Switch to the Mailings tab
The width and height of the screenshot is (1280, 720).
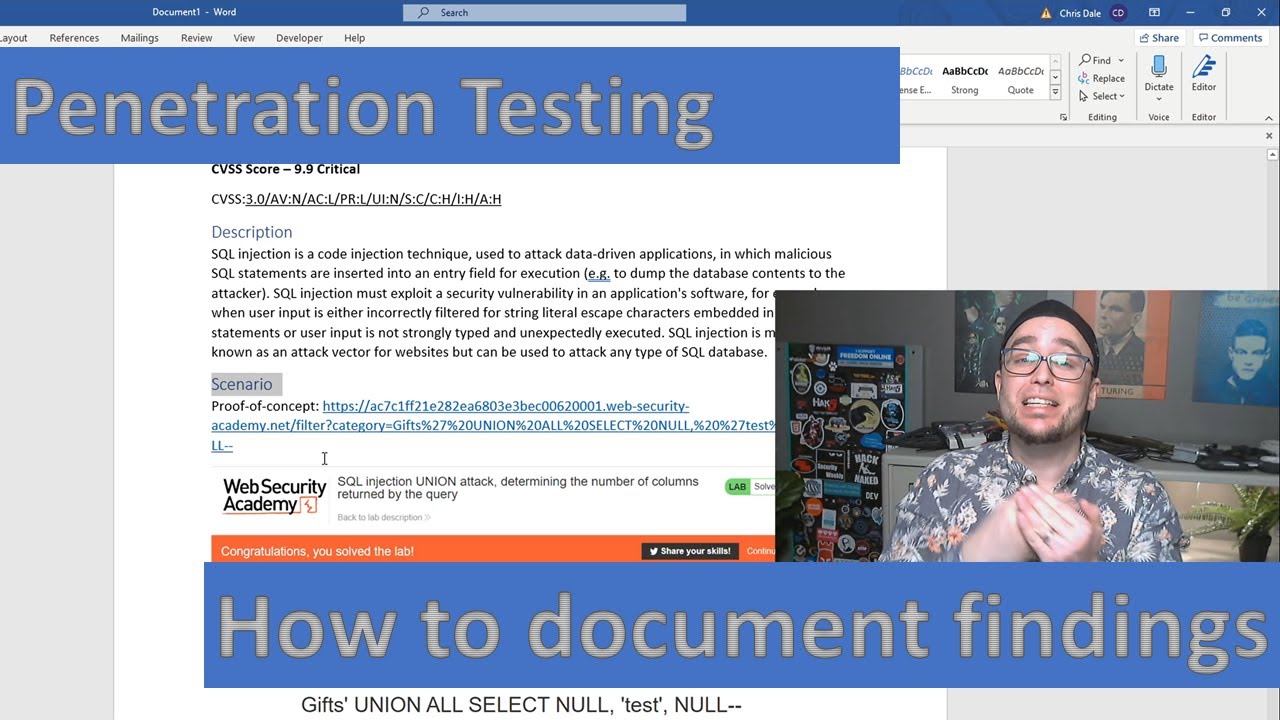[x=139, y=38]
